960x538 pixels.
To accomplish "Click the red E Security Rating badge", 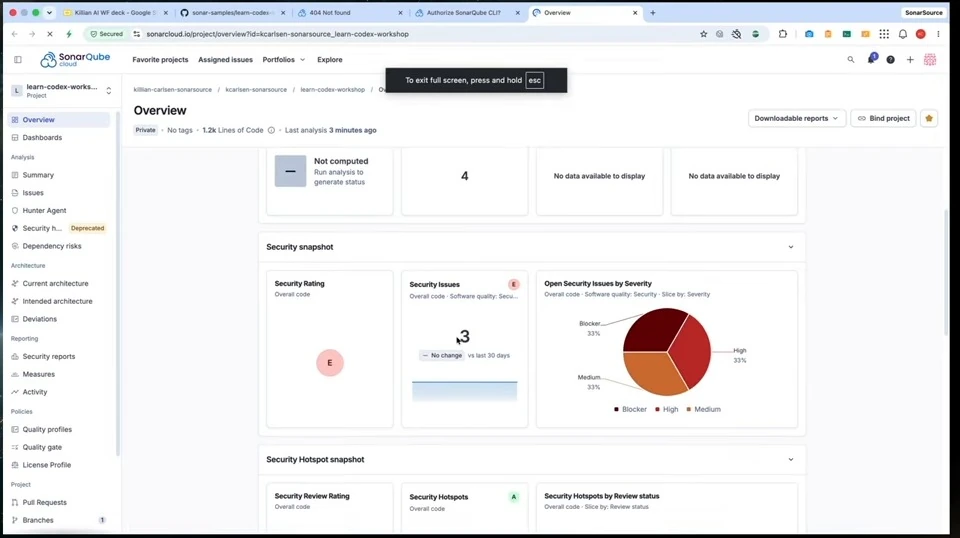I will point(329,363).
